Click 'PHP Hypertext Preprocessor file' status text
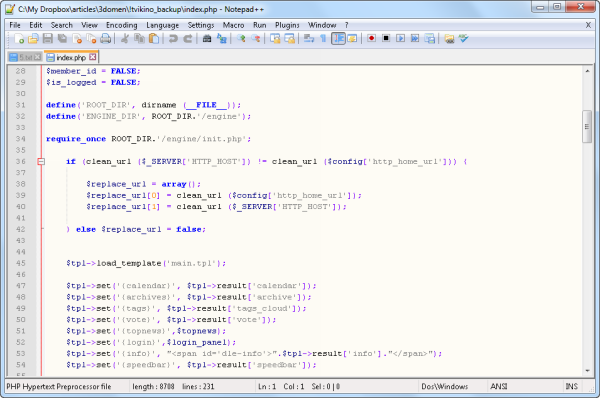The height and width of the screenshot is (398, 600). click(x=59, y=387)
